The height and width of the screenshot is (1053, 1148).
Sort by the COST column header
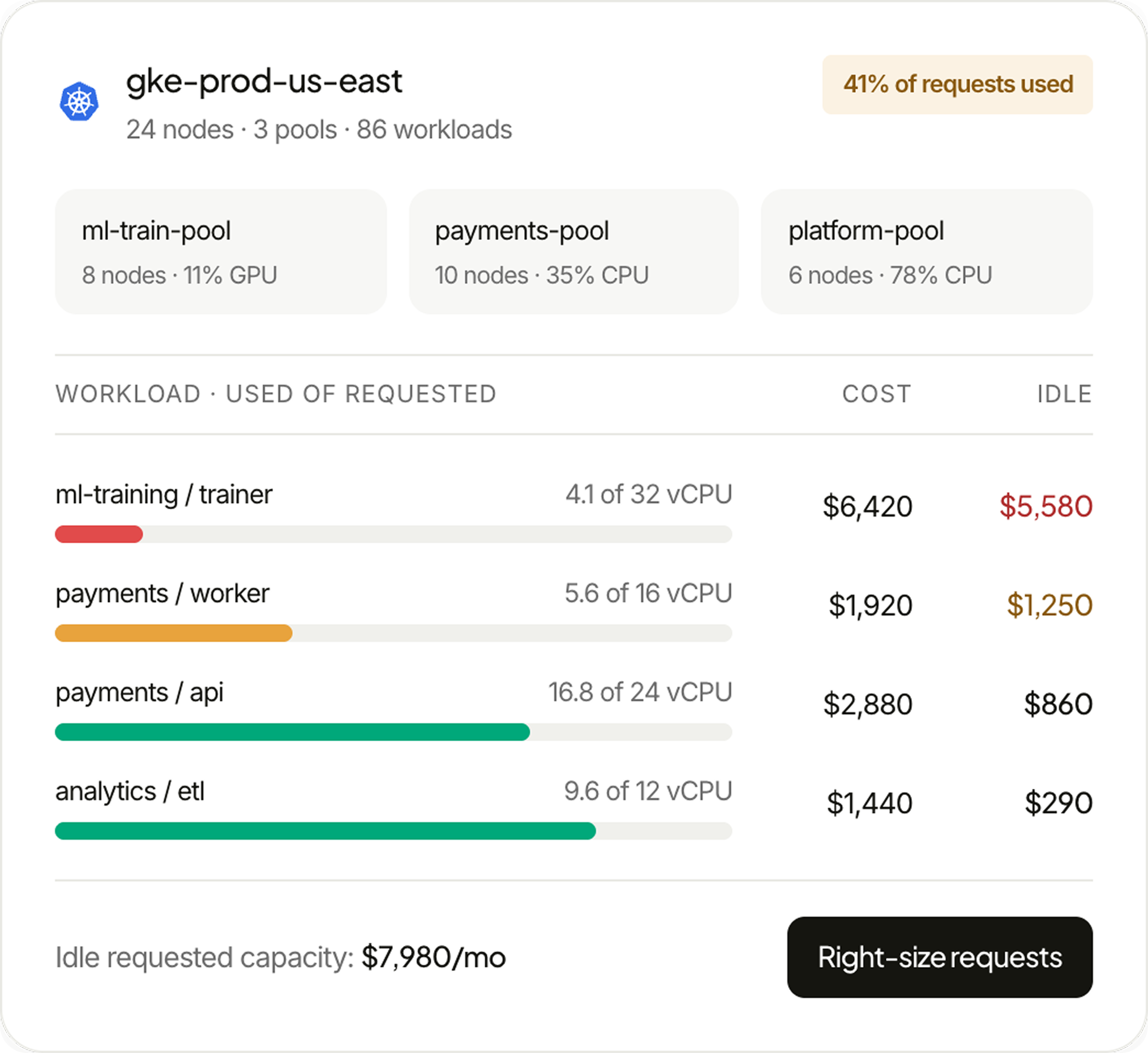tap(877, 394)
